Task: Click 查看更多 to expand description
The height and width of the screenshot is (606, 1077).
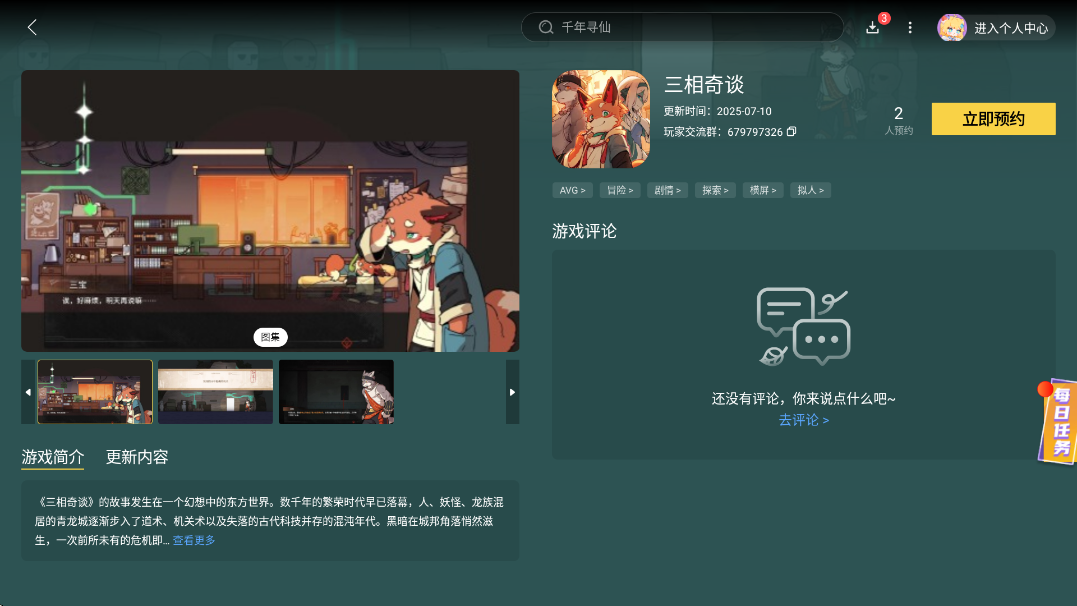Action: 194,541
